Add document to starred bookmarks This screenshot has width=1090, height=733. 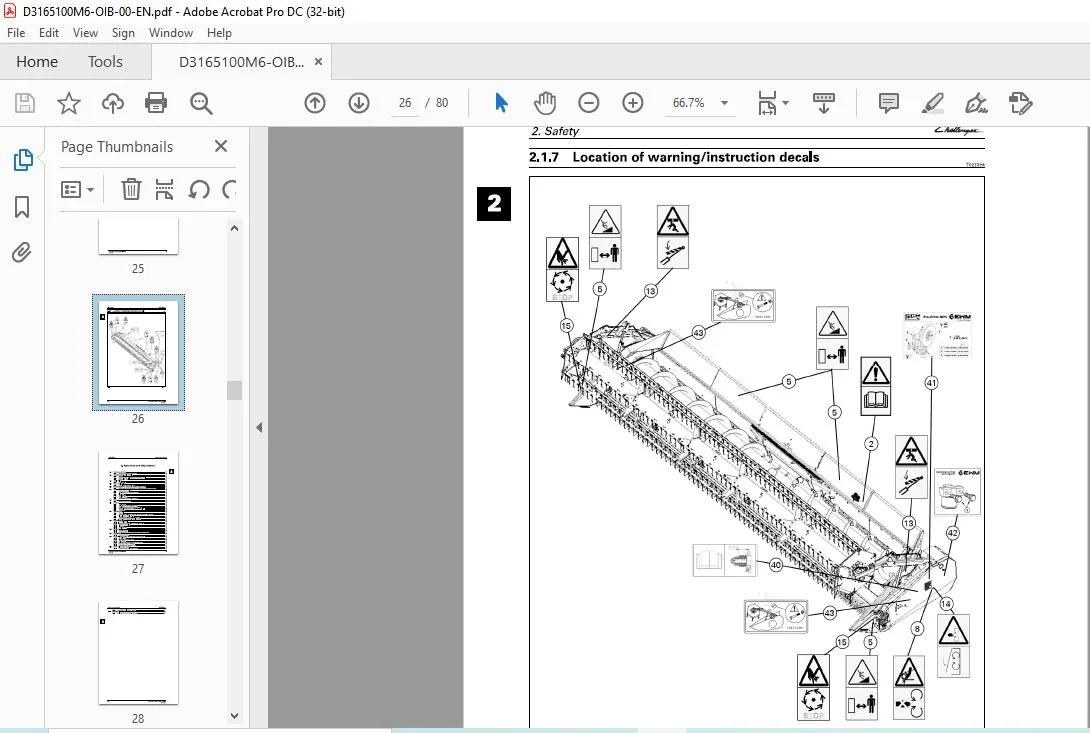click(x=68, y=103)
